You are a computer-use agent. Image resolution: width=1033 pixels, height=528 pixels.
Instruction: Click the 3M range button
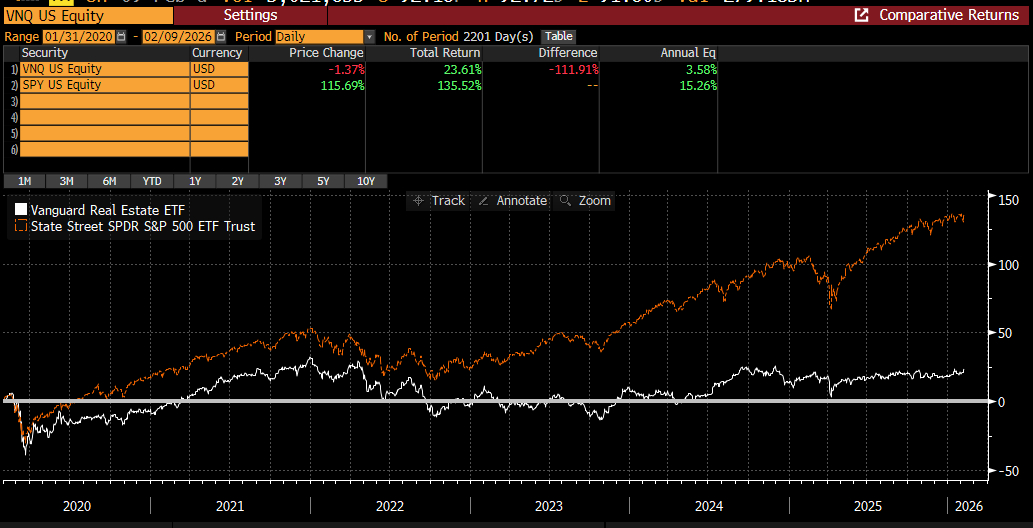(66, 181)
